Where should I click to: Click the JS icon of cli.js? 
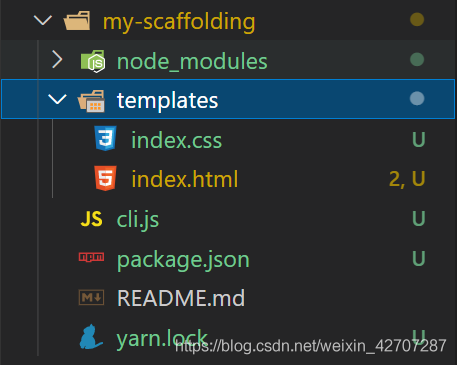pyautogui.click(x=91, y=219)
